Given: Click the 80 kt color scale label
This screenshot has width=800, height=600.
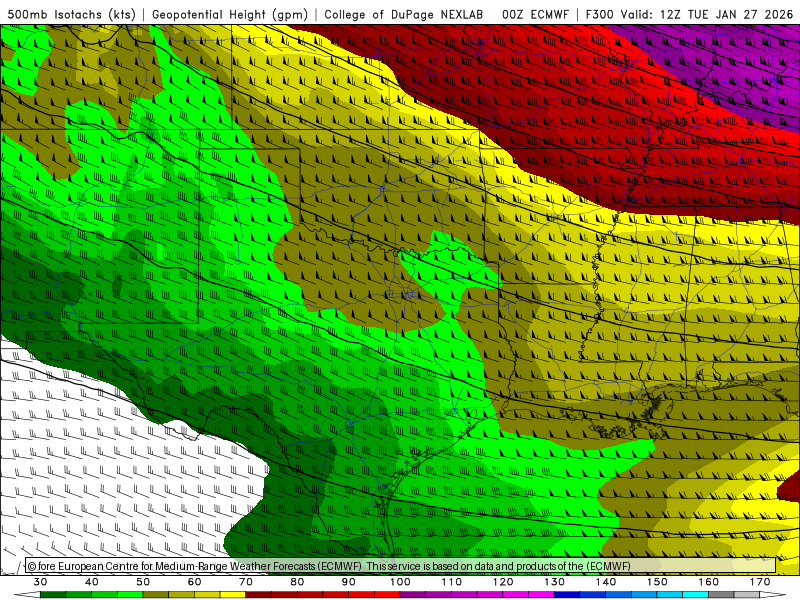Looking at the screenshot, I should tap(297, 582).
